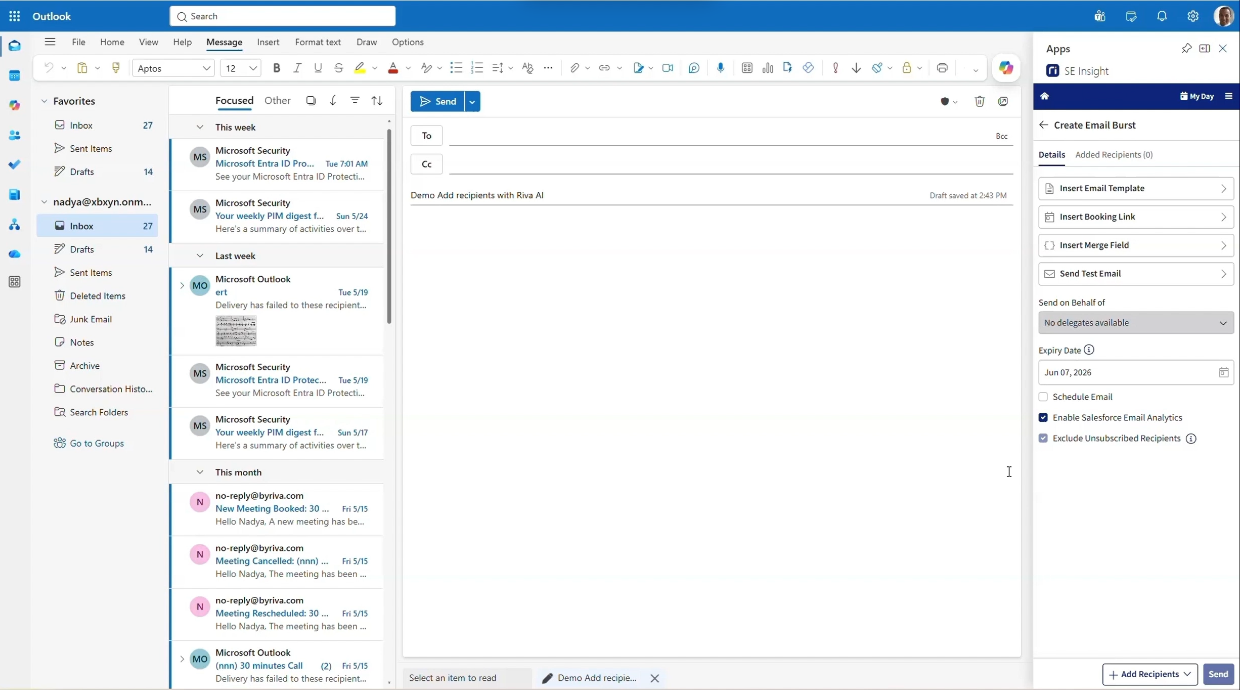Image resolution: width=1240 pixels, height=690 pixels.
Task: Open More apps grid in left rail
Action: pyautogui.click(x=14, y=282)
